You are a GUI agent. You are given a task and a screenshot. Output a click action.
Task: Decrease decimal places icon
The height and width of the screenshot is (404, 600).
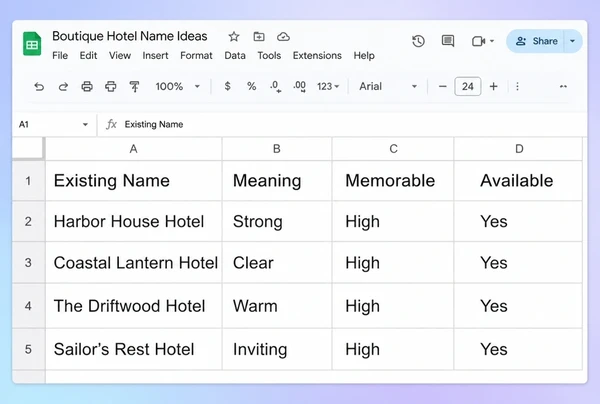[275, 86]
